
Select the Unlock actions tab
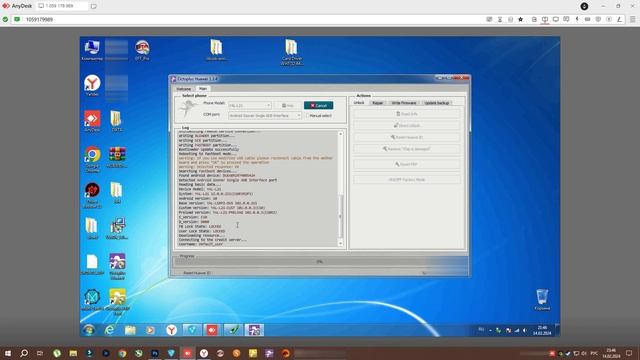click(x=359, y=102)
